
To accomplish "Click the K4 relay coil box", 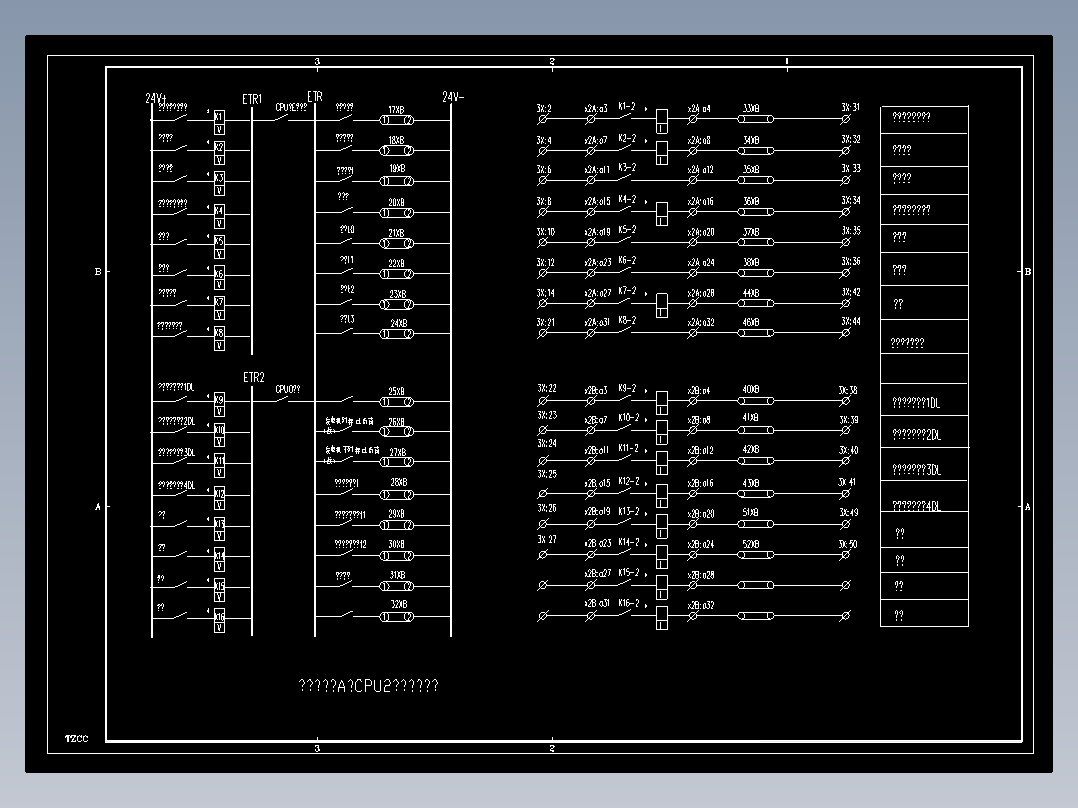I will point(219,216).
